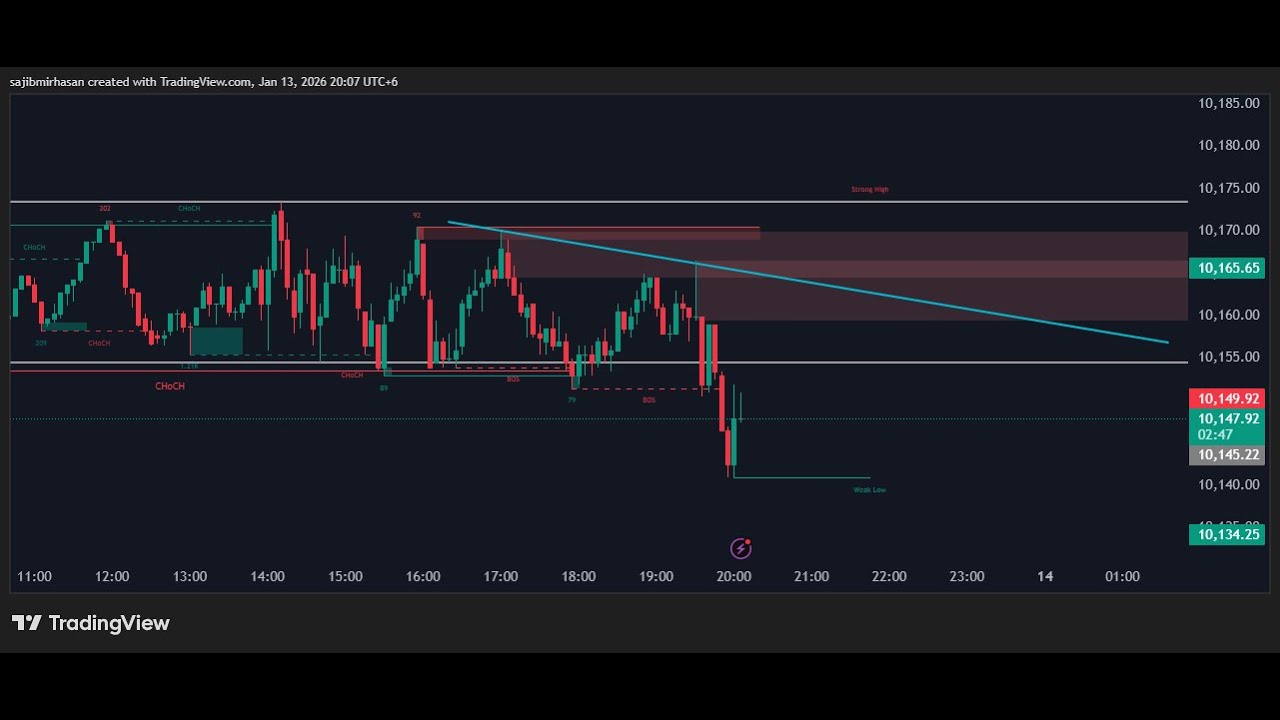Click the 21:00 time axis label
The height and width of the screenshot is (720, 1280).
(x=811, y=577)
